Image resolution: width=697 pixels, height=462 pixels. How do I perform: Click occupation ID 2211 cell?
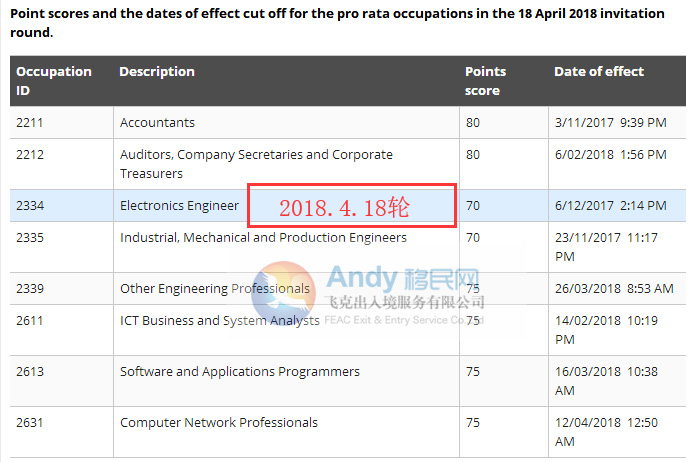click(30, 123)
